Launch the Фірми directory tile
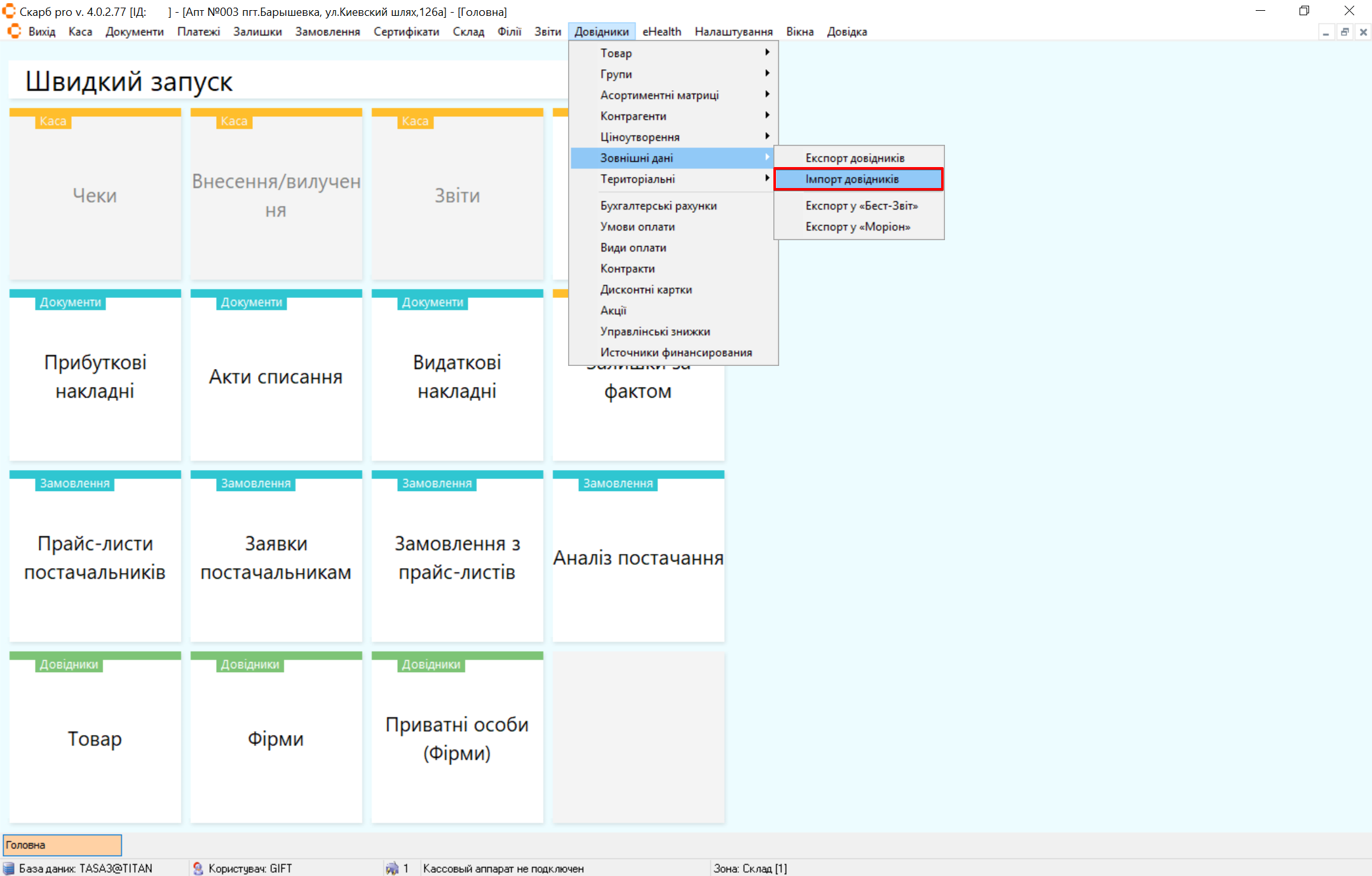Image resolution: width=1372 pixels, height=876 pixels. (276, 738)
